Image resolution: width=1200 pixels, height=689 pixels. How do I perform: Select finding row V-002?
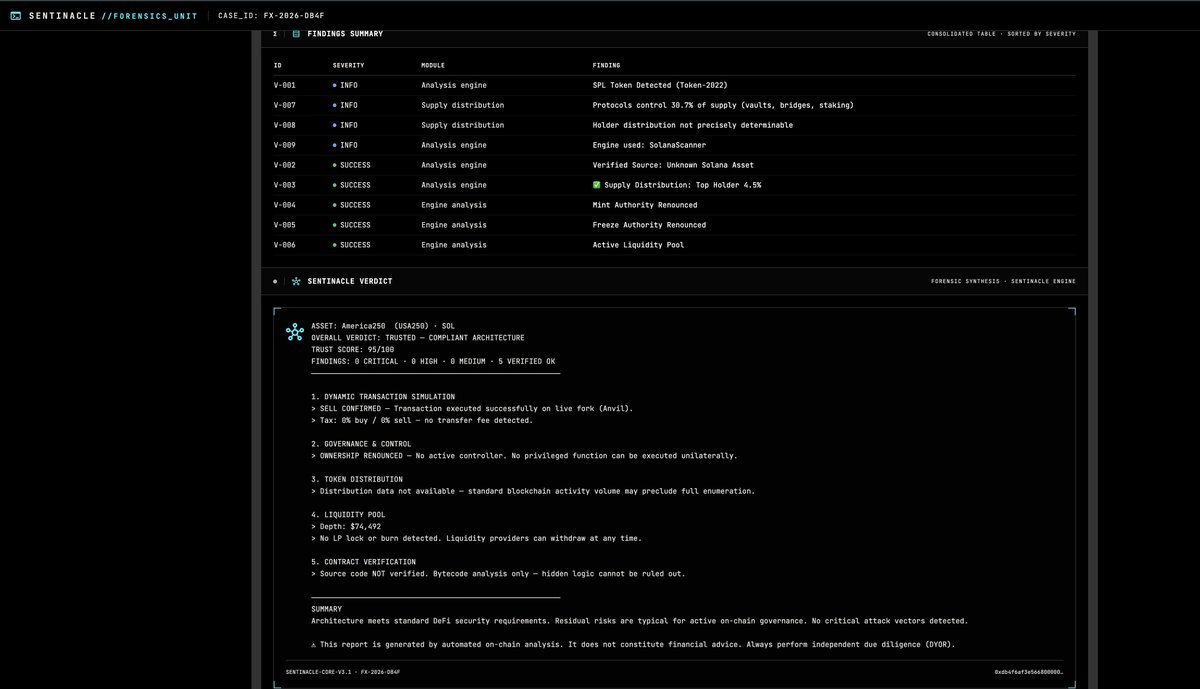point(675,165)
